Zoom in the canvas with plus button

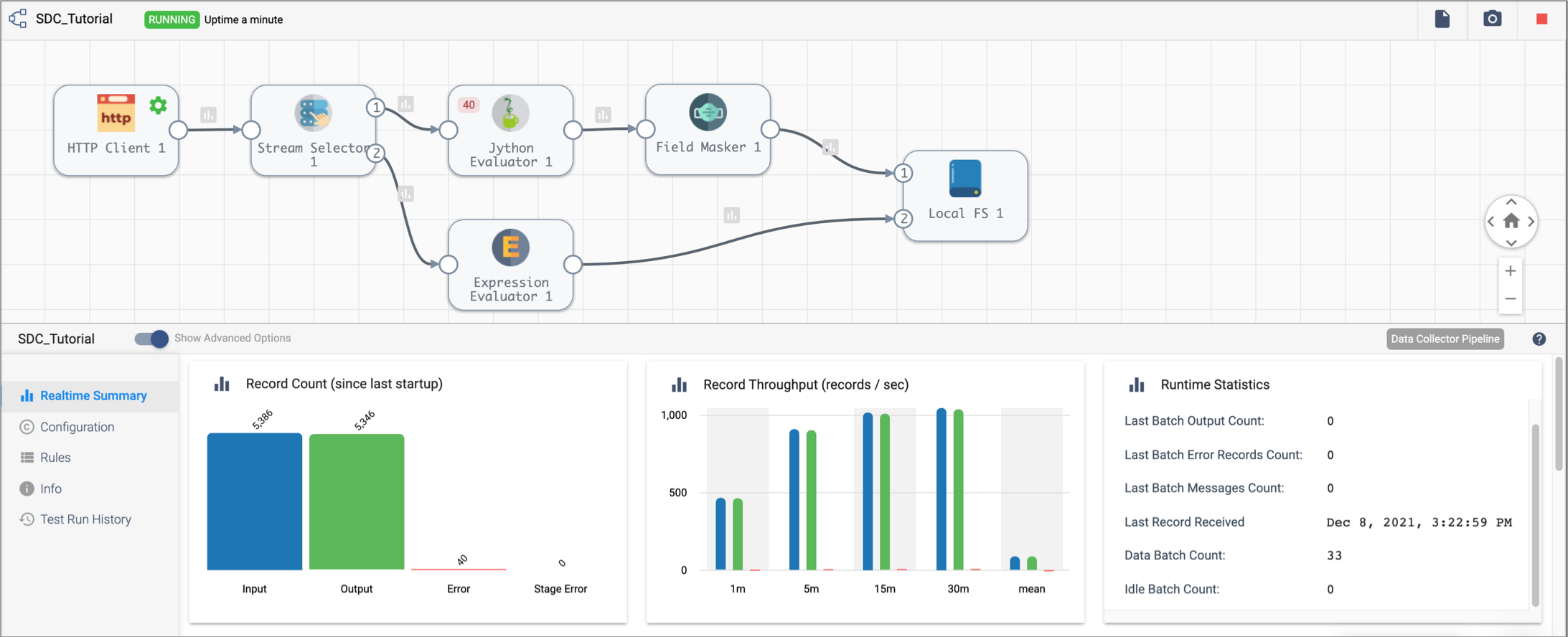coord(1511,271)
